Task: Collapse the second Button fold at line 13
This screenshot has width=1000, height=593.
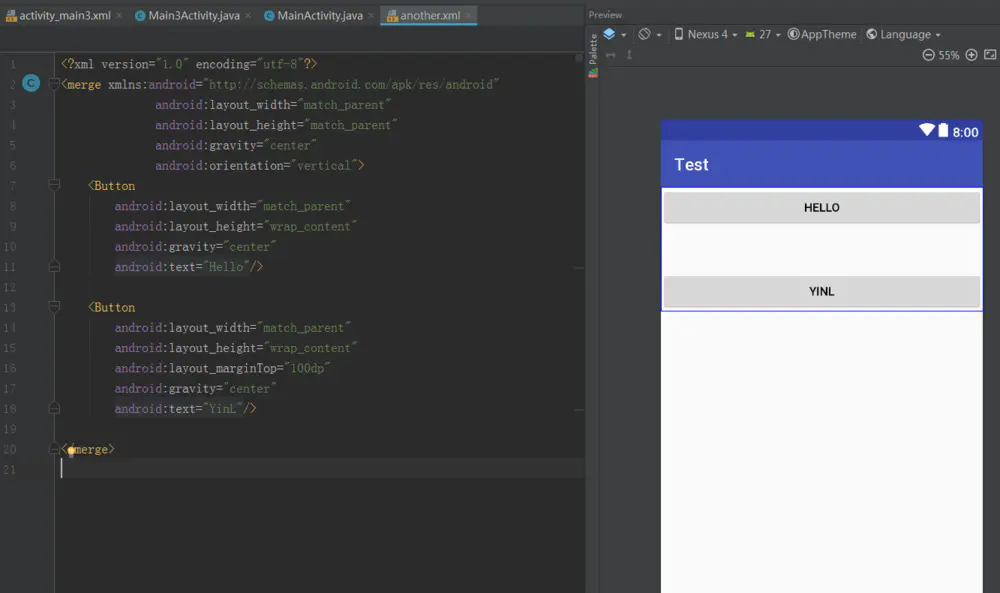Action: tap(54, 307)
